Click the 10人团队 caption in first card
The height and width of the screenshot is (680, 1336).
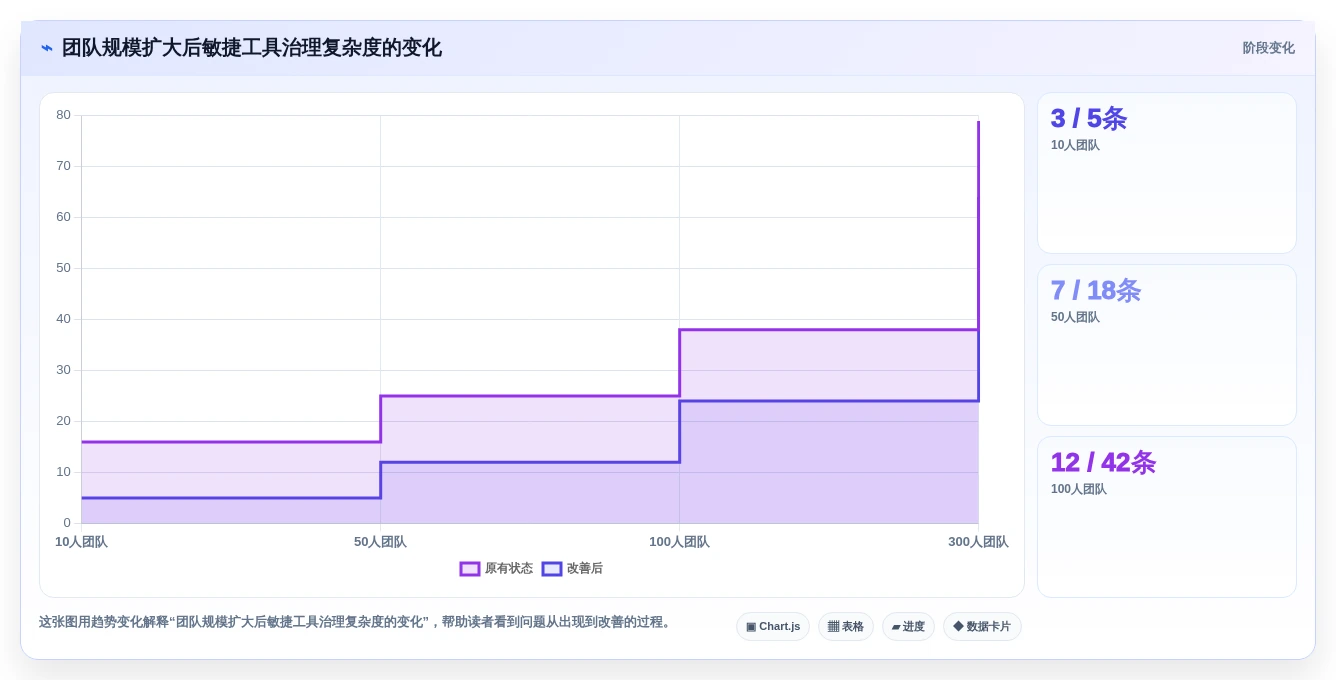1075,145
